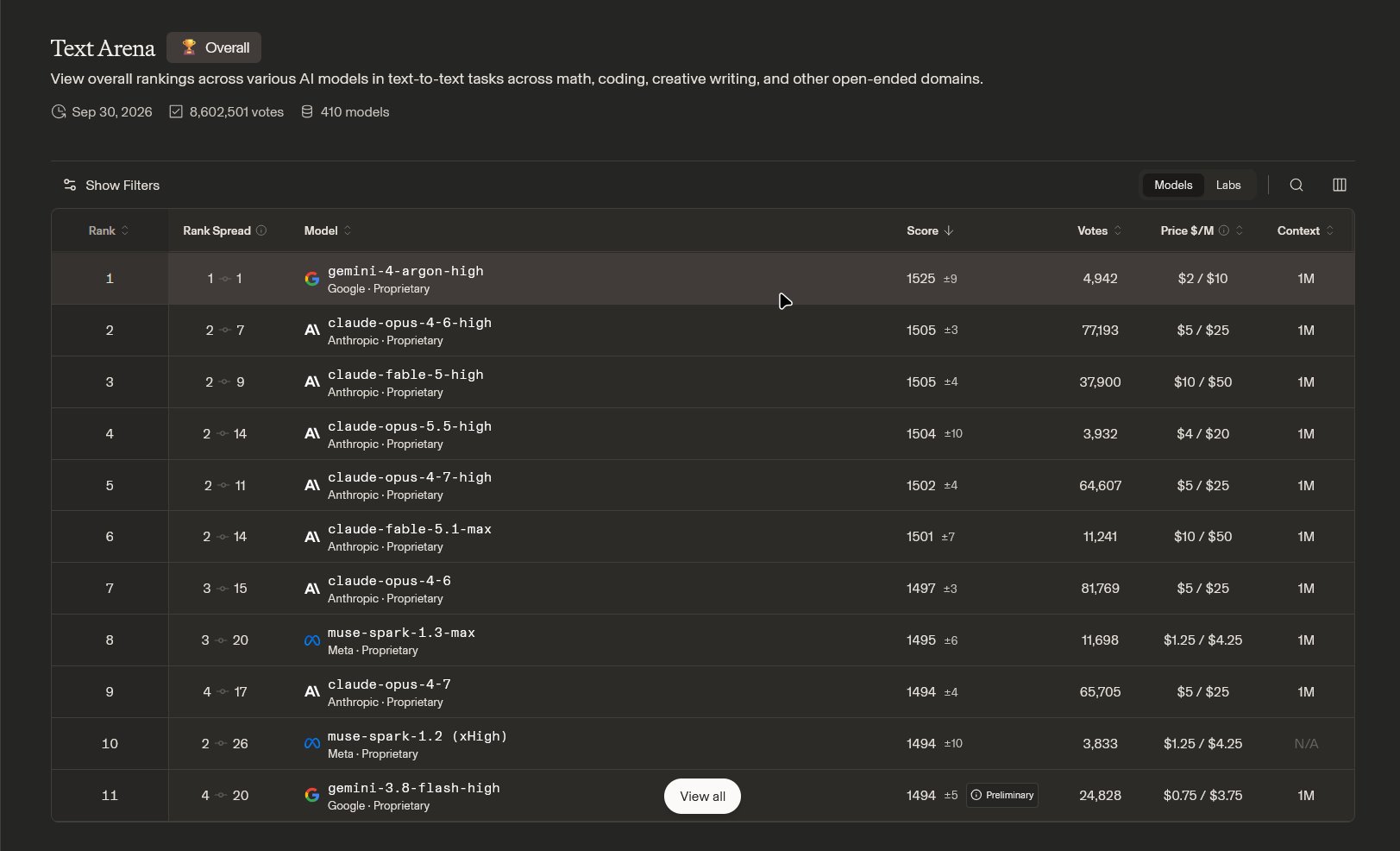Select claude-opus-4-6 model name

tap(389, 581)
